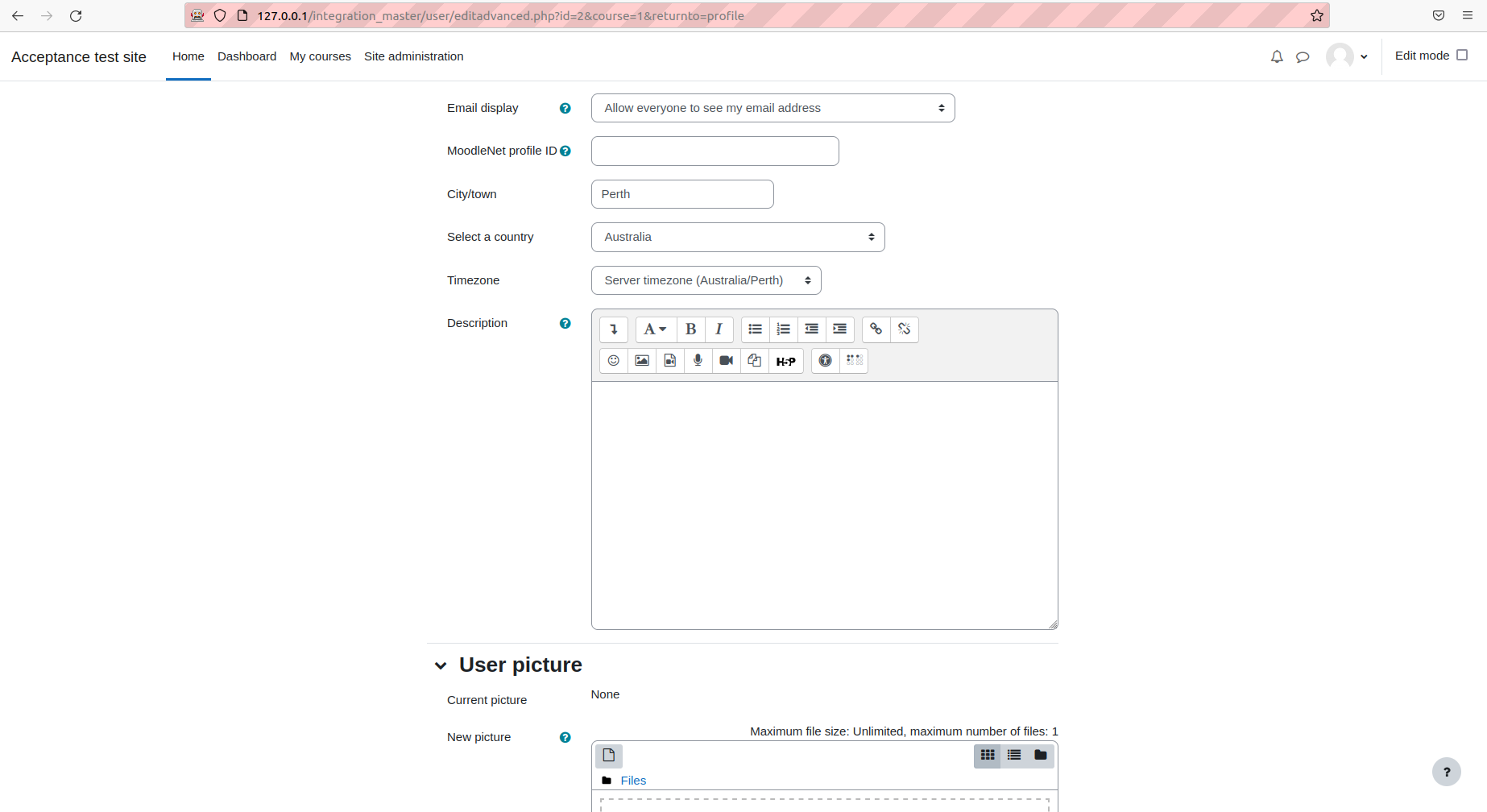
Task: Bookmark this page with star
Action: (x=1317, y=15)
